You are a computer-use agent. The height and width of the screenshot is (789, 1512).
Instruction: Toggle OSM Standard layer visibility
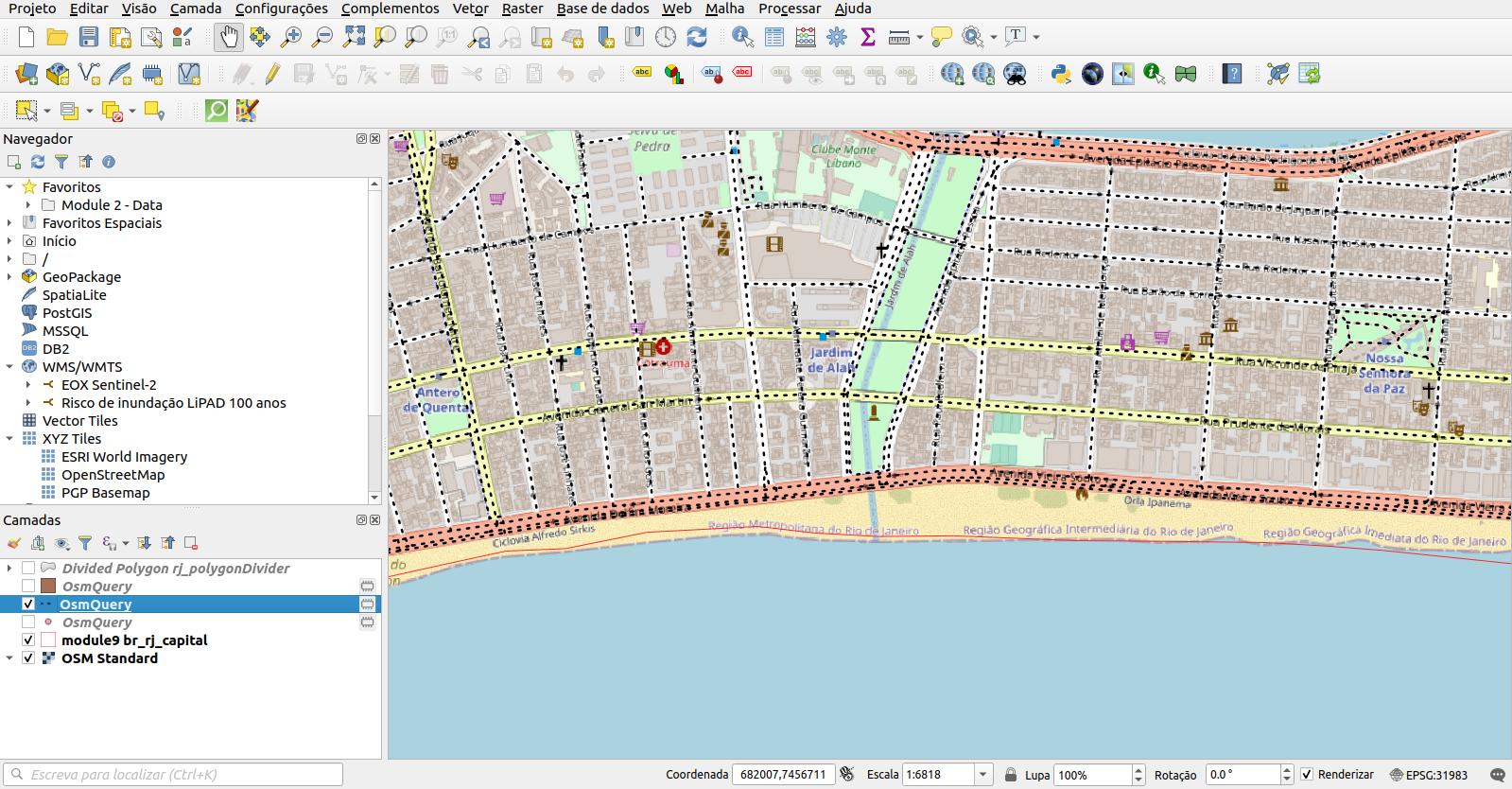[x=28, y=658]
